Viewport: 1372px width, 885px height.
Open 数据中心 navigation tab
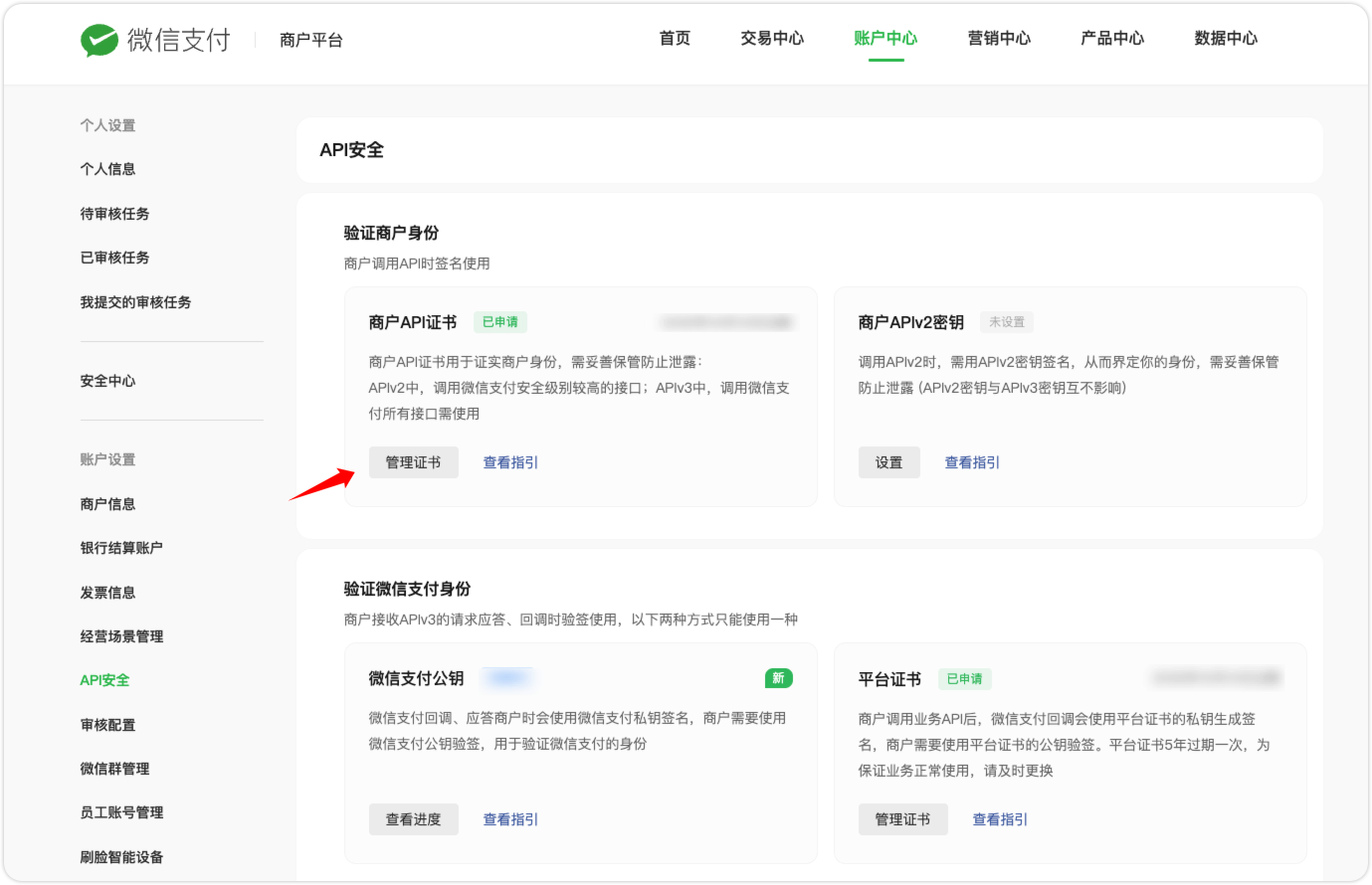(1226, 39)
